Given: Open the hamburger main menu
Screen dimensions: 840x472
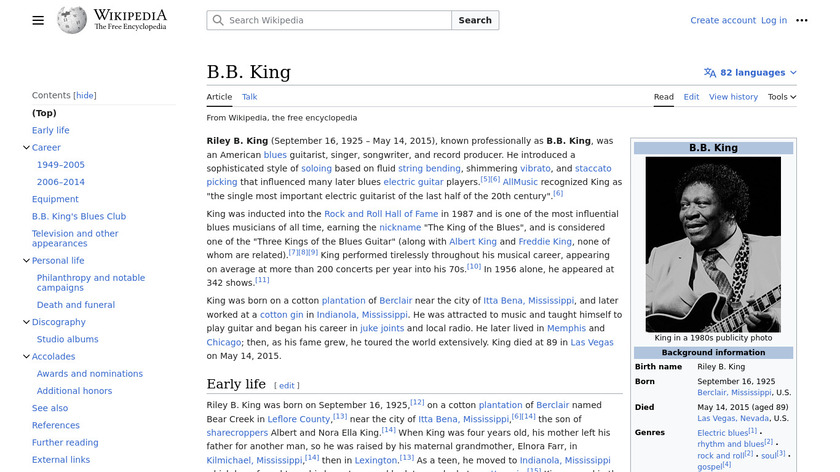Looking at the screenshot, I should click(x=38, y=20).
